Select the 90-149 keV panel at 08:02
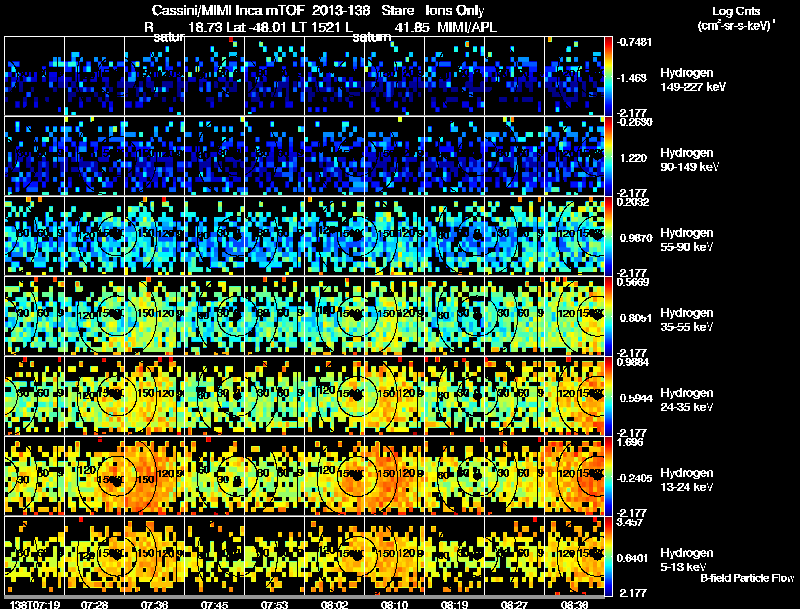 (334, 156)
